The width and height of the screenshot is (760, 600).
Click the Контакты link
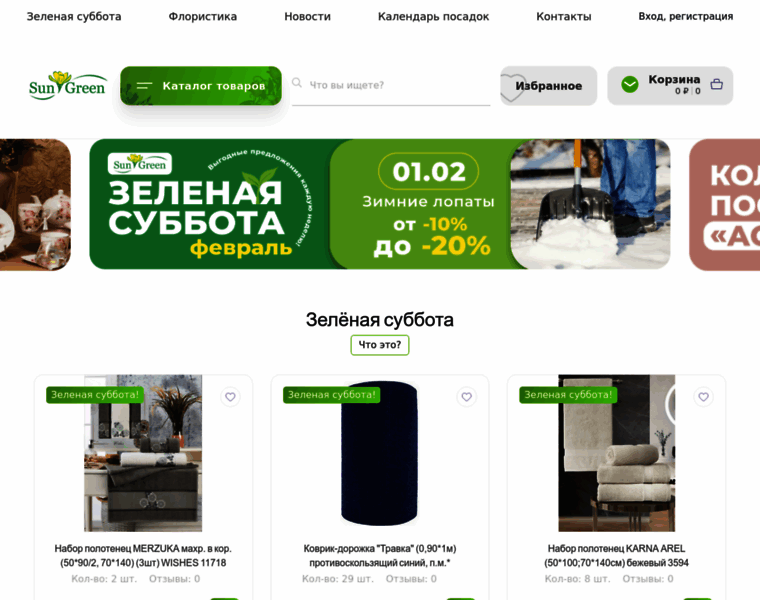coord(564,16)
